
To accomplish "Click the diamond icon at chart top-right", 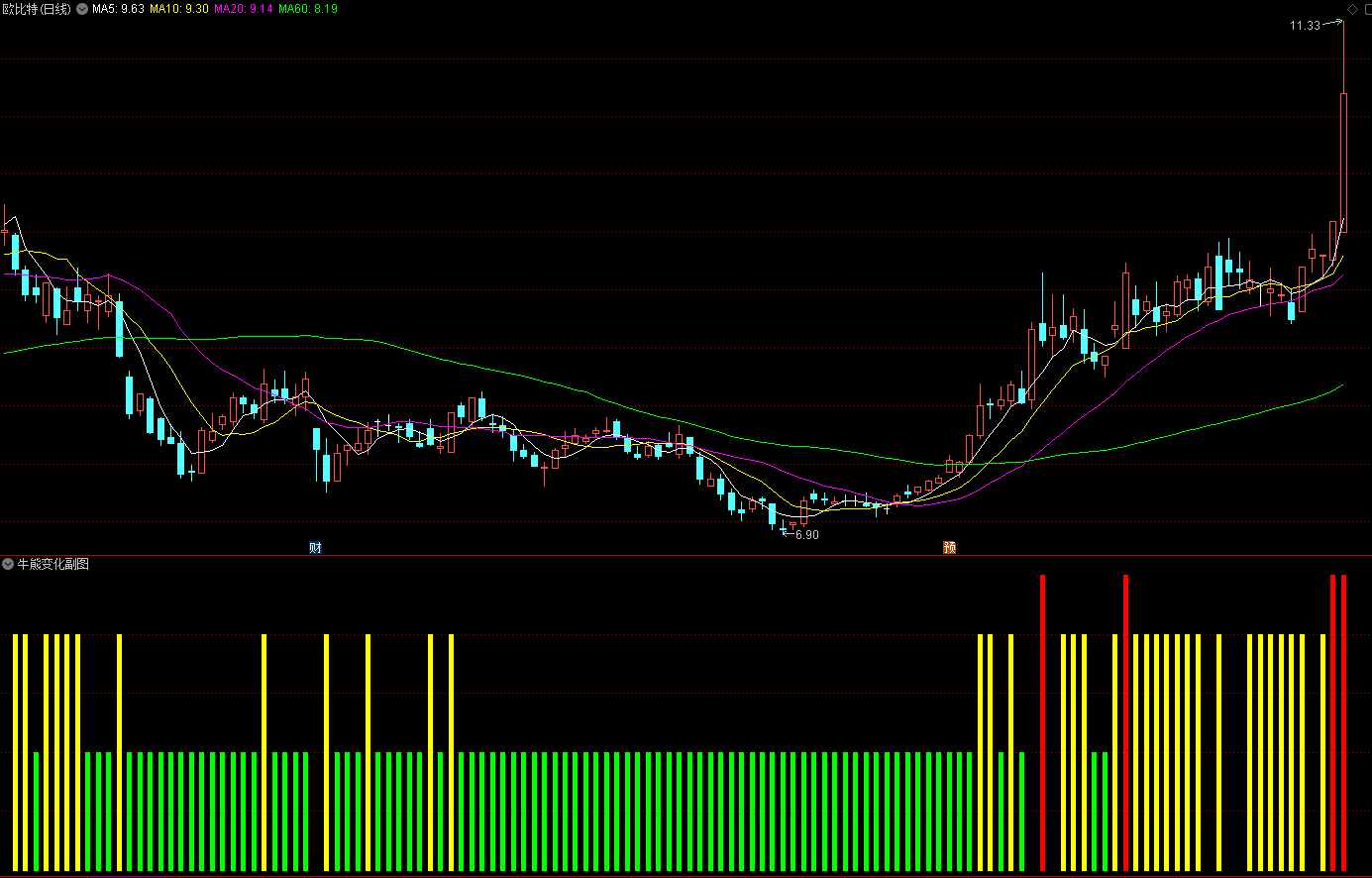I will [x=1352, y=9].
